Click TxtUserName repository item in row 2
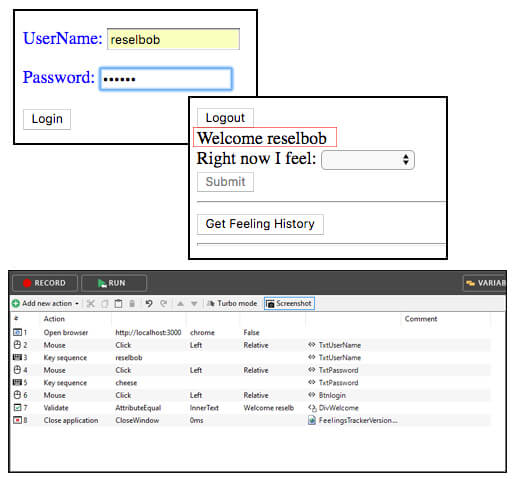Viewport: 516px width, 482px height. [340, 345]
